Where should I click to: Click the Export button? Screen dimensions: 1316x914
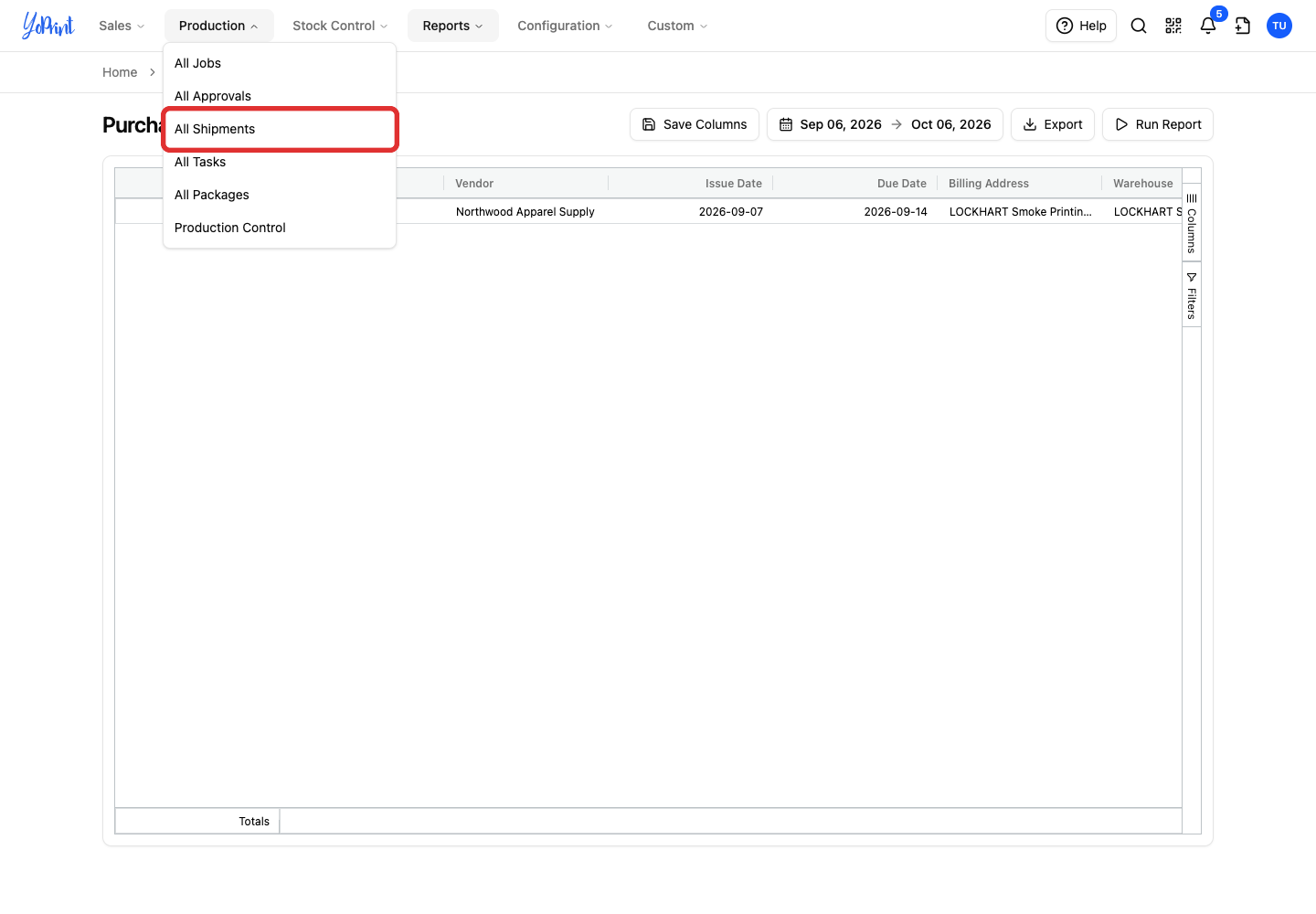(x=1053, y=124)
